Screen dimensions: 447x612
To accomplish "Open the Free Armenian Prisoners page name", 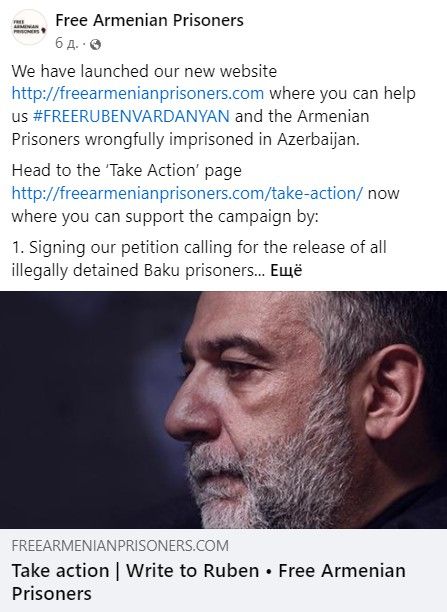I will click(x=150, y=20).
